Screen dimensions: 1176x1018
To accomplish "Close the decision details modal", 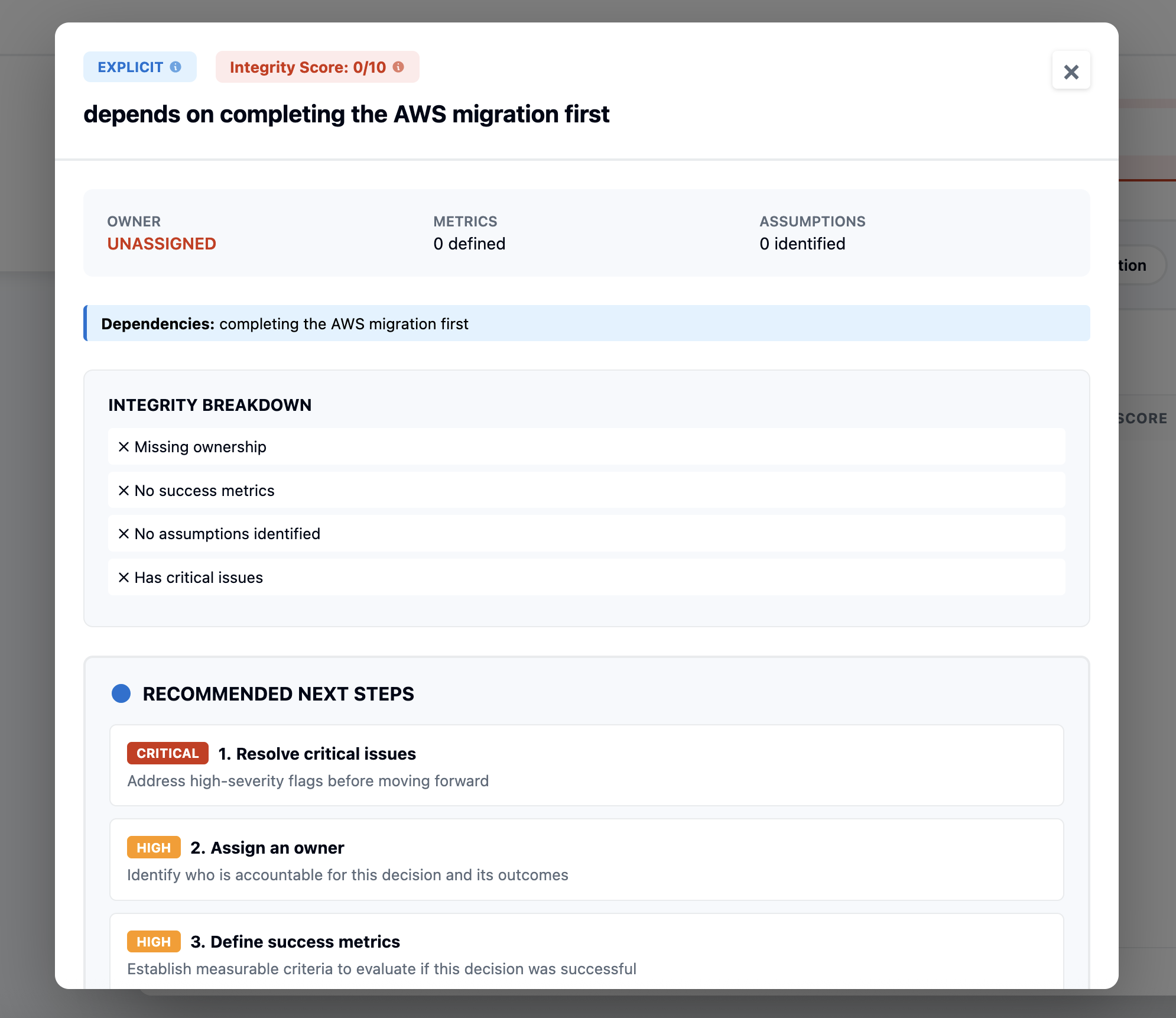I will [x=1071, y=72].
